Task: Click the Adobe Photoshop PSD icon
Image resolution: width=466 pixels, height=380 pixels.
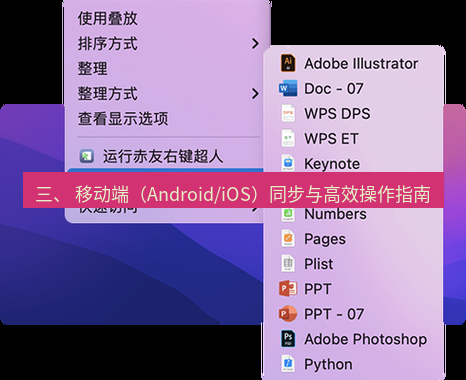Action: pyautogui.click(x=288, y=339)
